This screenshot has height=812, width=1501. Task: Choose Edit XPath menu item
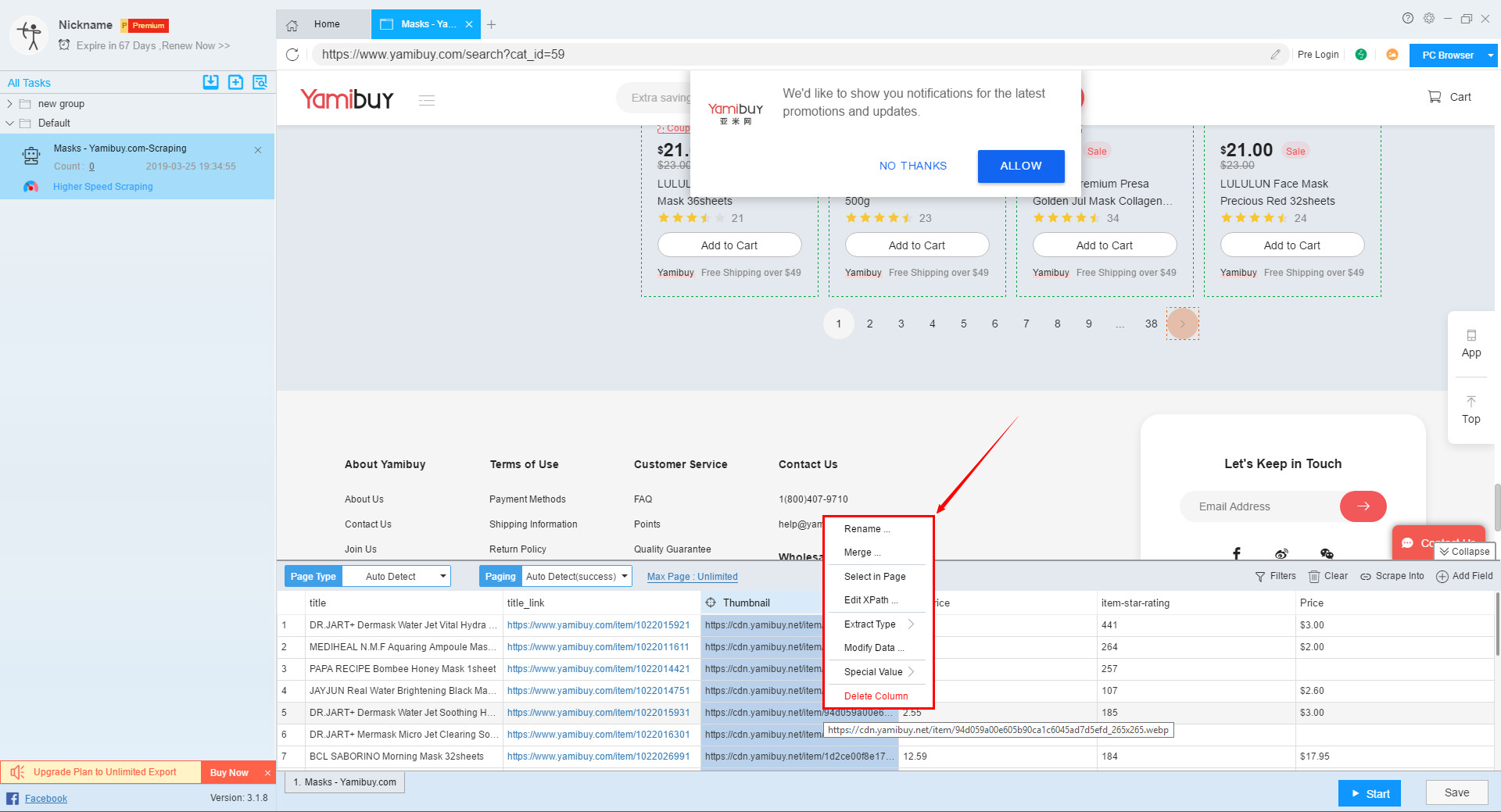(871, 600)
